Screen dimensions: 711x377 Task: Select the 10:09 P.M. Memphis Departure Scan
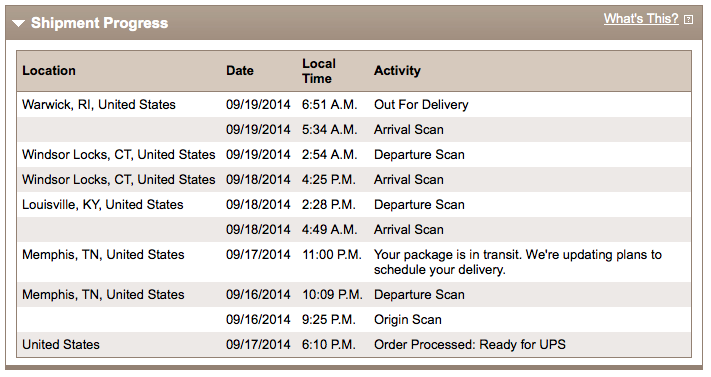(x=354, y=294)
